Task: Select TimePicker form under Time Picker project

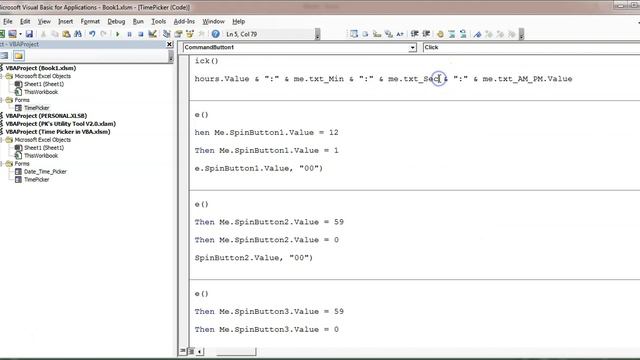Action: (36, 180)
